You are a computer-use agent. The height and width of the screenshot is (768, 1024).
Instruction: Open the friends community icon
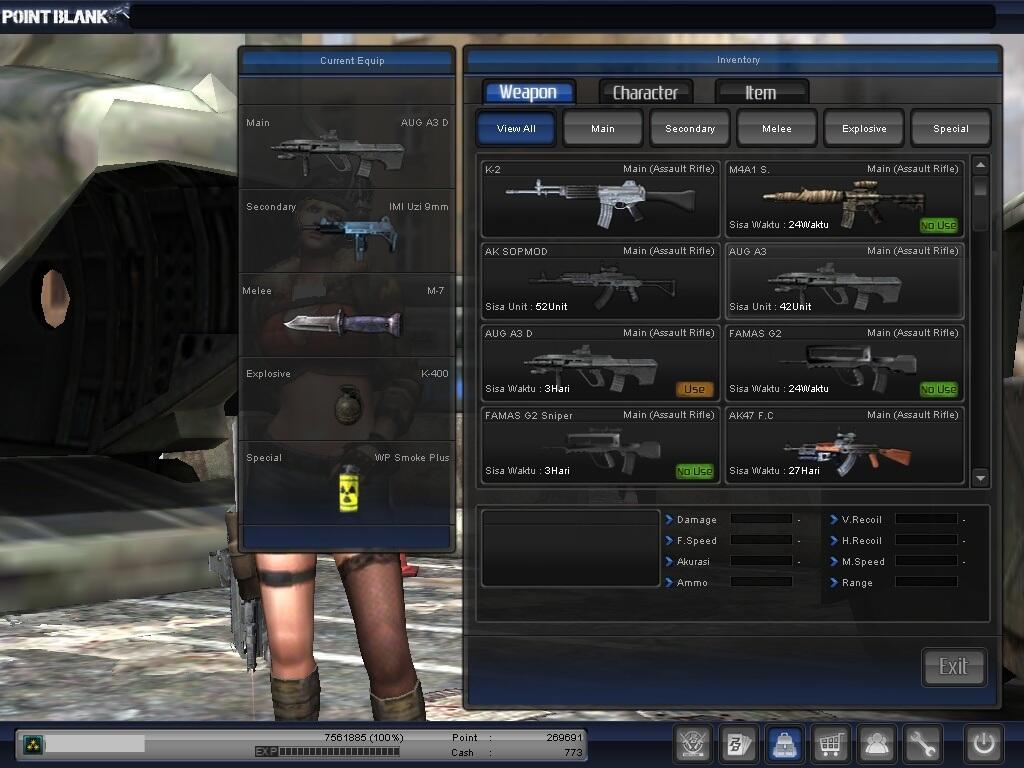coord(877,743)
